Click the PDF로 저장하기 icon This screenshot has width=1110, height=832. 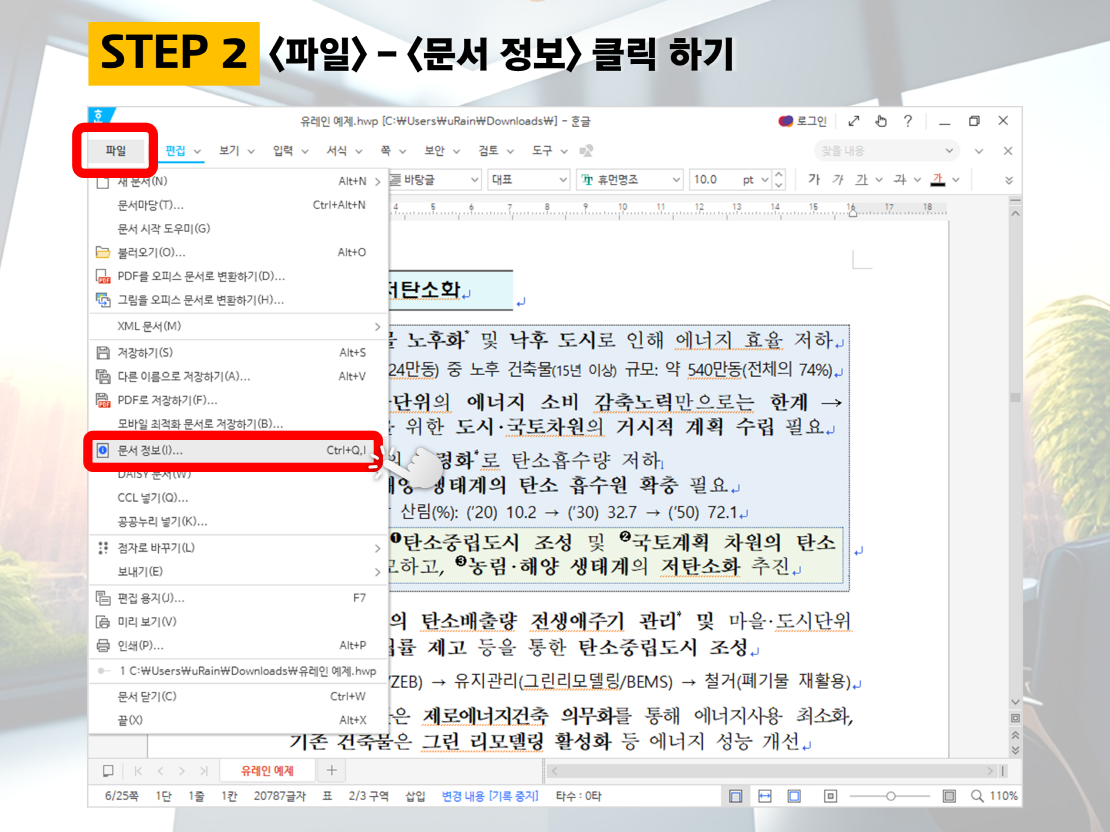(x=103, y=400)
